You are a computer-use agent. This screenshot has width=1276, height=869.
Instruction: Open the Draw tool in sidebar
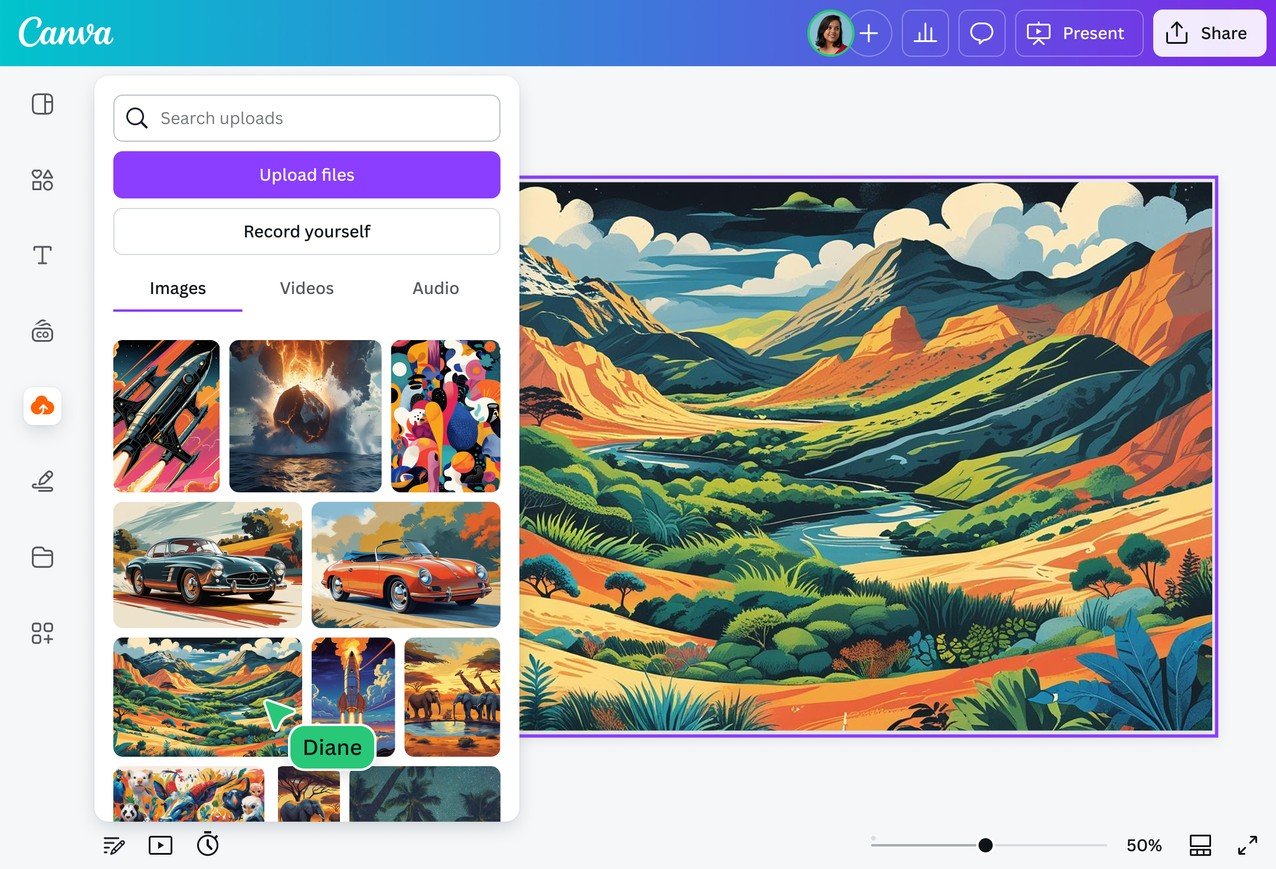tap(42, 482)
